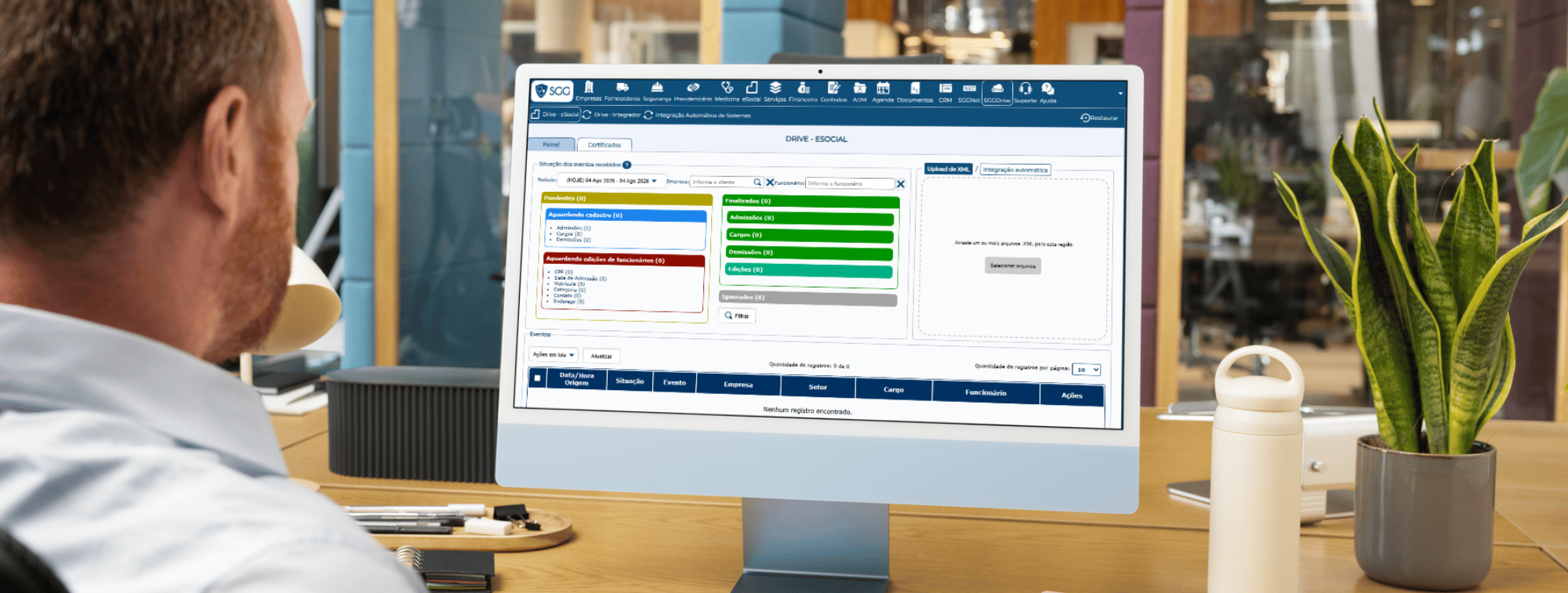Click the SGG logo
This screenshot has height=593, width=1568.
click(553, 91)
